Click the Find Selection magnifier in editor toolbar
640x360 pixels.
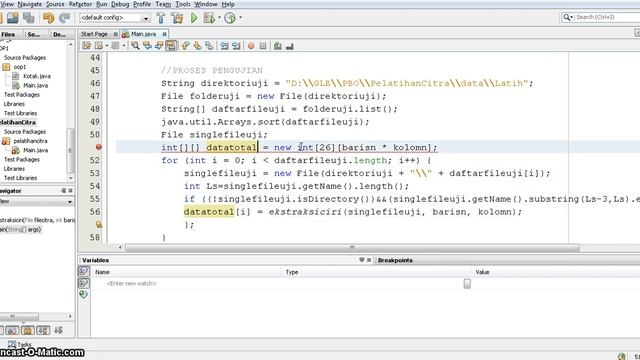(x=135, y=46)
